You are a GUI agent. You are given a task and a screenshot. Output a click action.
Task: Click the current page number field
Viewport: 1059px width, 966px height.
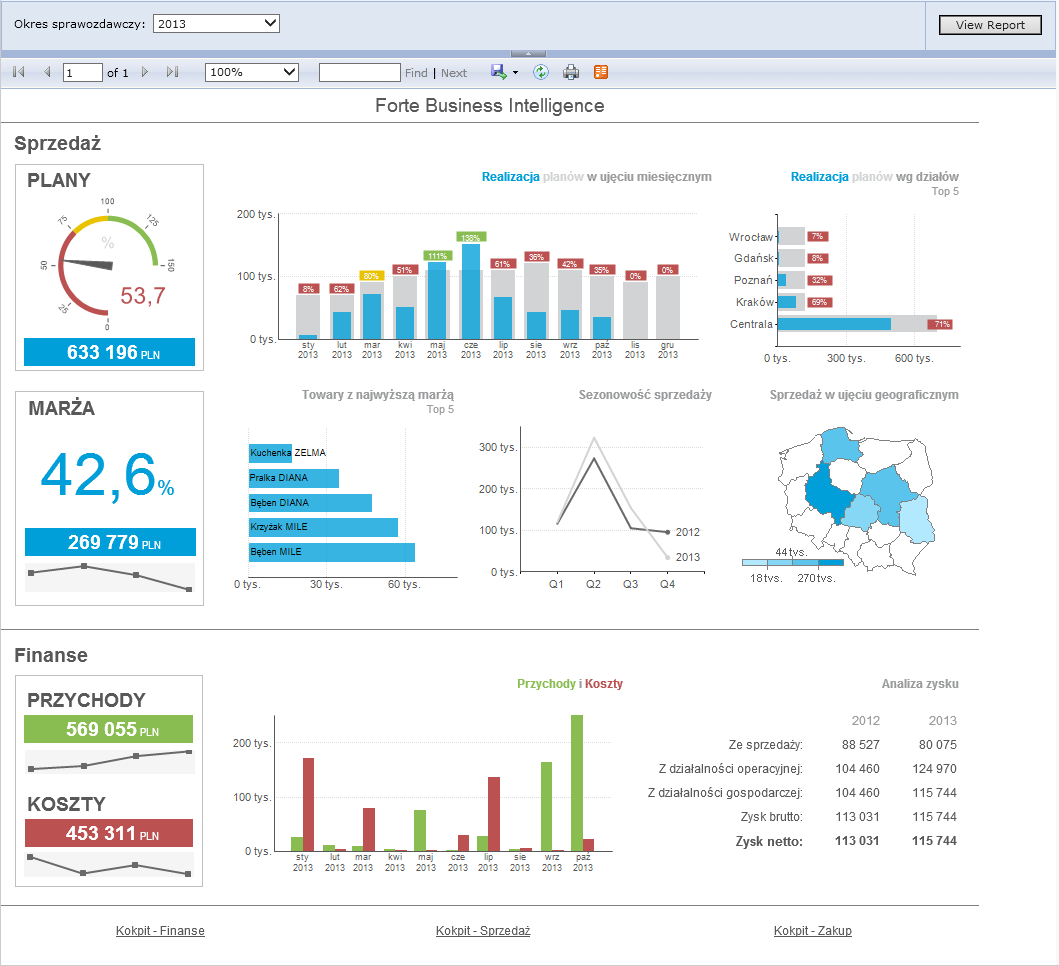point(82,72)
